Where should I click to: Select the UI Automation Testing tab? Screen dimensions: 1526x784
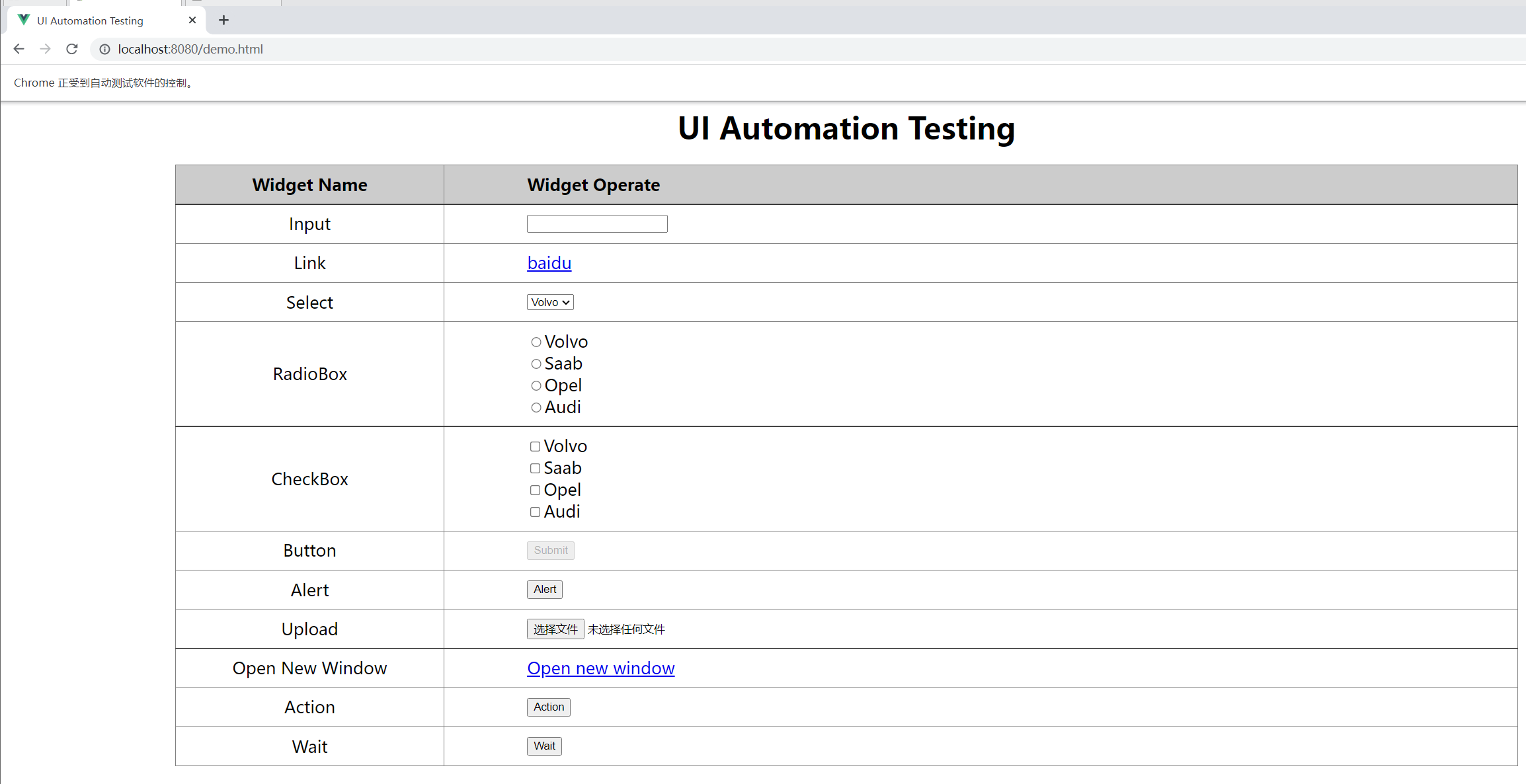click(x=90, y=20)
